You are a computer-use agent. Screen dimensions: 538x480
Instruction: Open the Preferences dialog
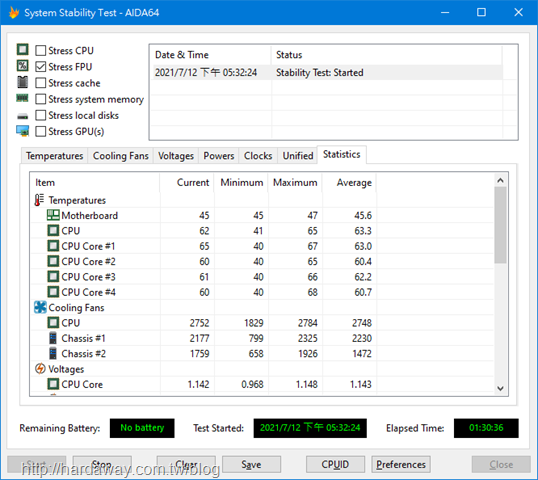(401, 464)
